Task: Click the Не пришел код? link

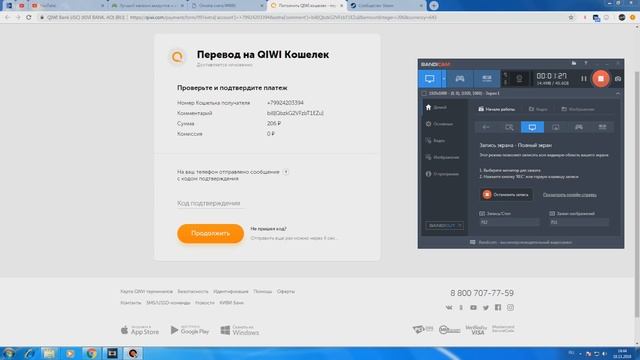Action: [269, 229]
